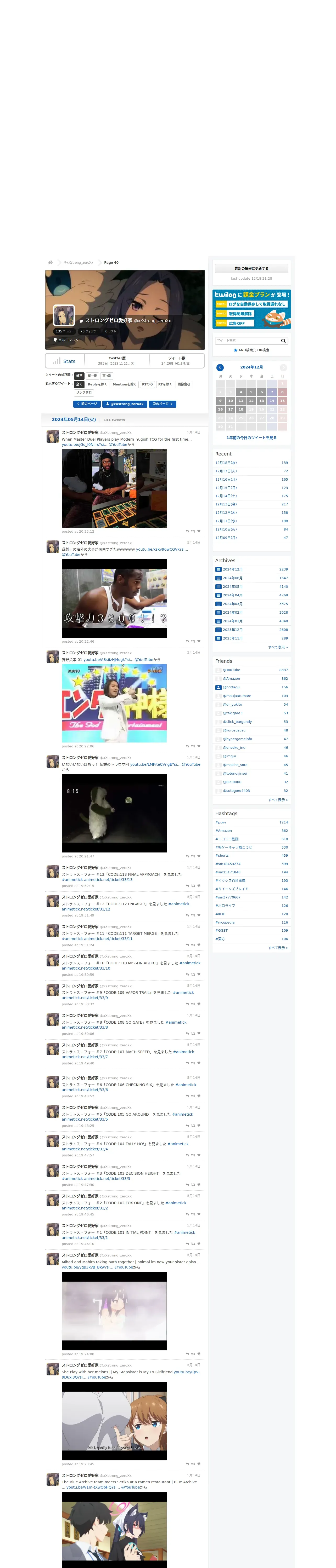The width and height of the screenshot is (336, 1568).
Task: Click list icon beside 2023年12月 archive
Action: pos(218,630)
